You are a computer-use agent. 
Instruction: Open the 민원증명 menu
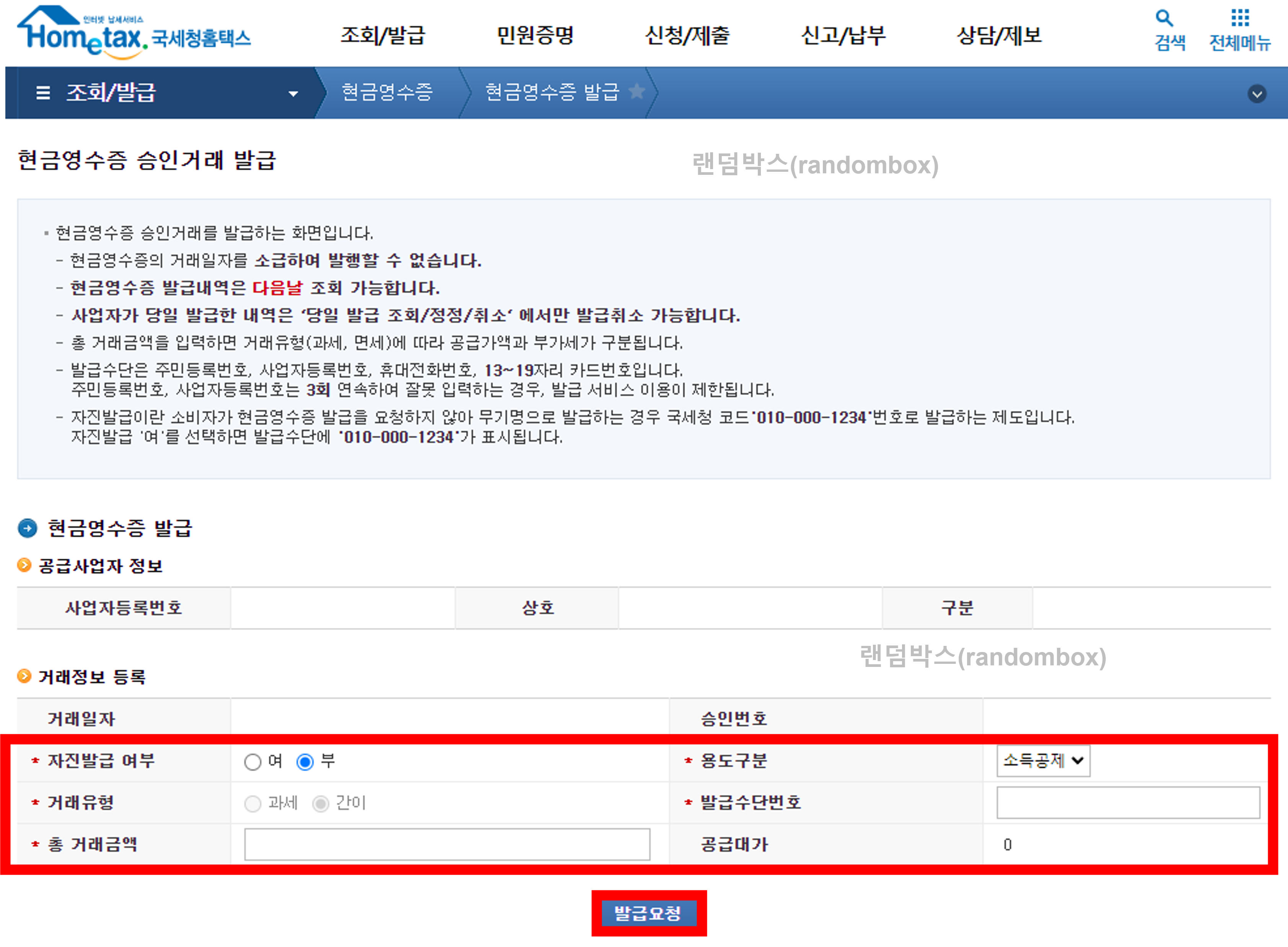(x=535, y=36)
